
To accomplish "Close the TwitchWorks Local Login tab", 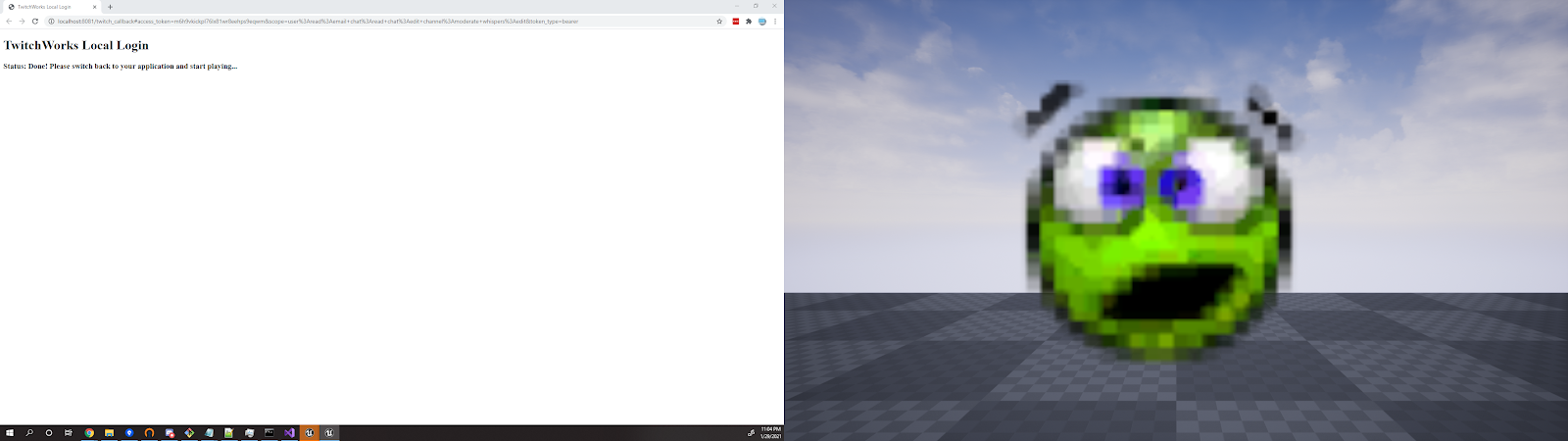I will tap(95, 7).
